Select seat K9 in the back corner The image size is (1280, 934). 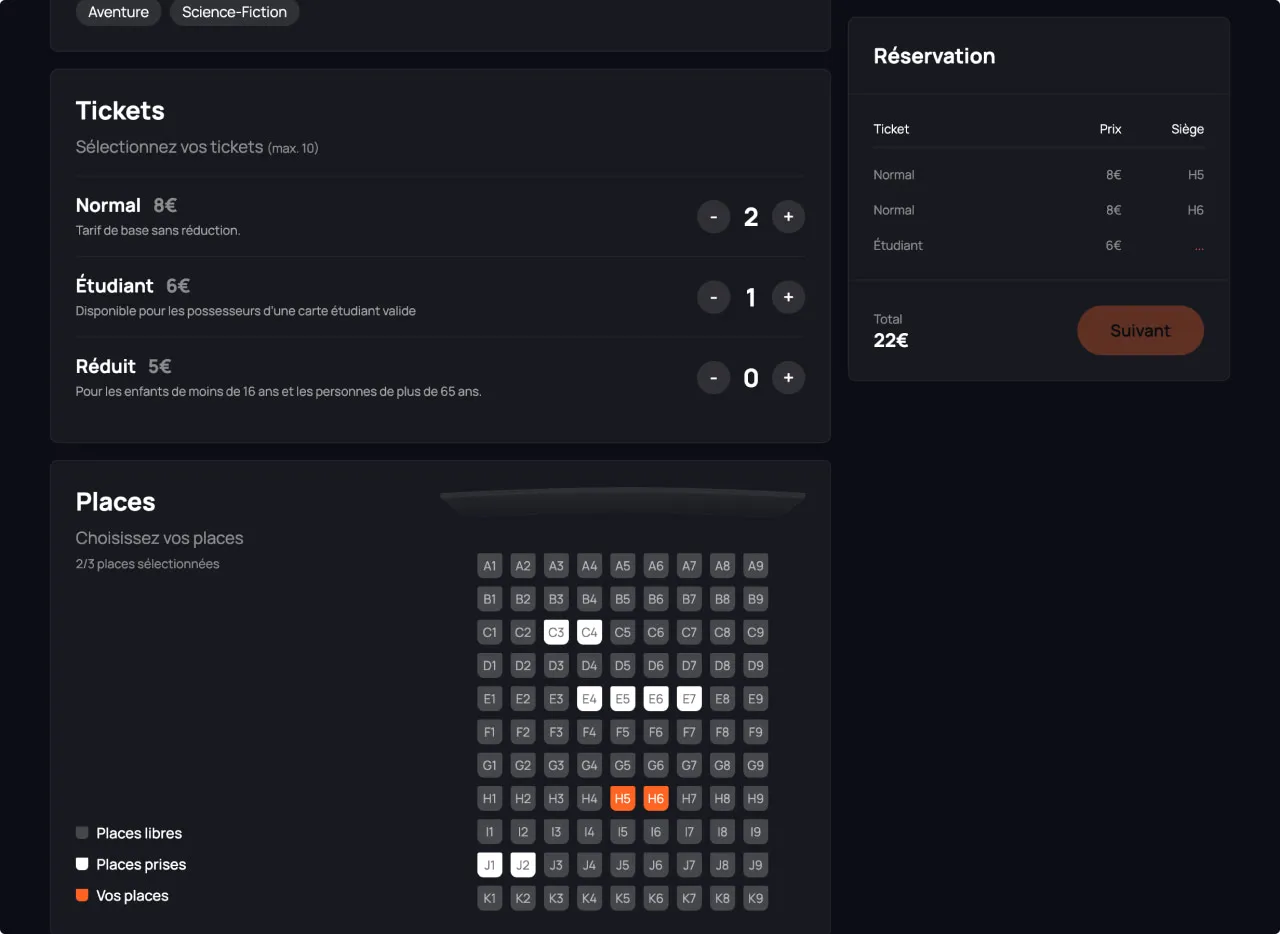point(755,898)
